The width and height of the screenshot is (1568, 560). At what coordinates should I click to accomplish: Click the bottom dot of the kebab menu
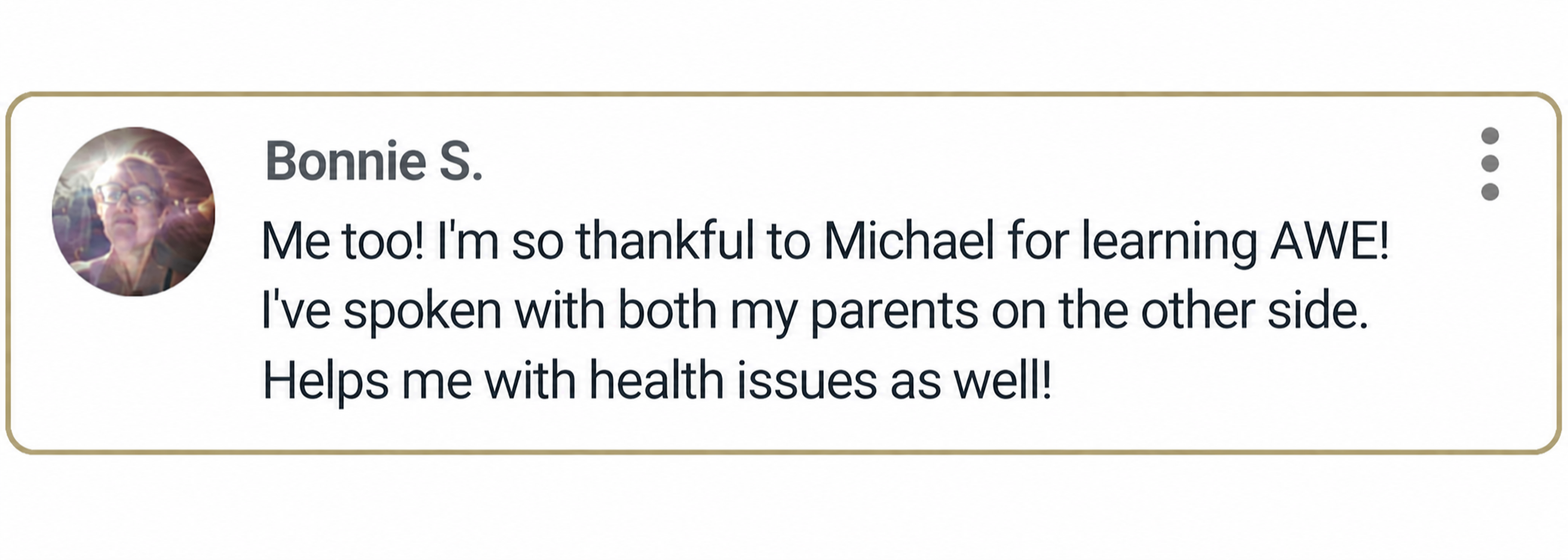(1490, 192)
